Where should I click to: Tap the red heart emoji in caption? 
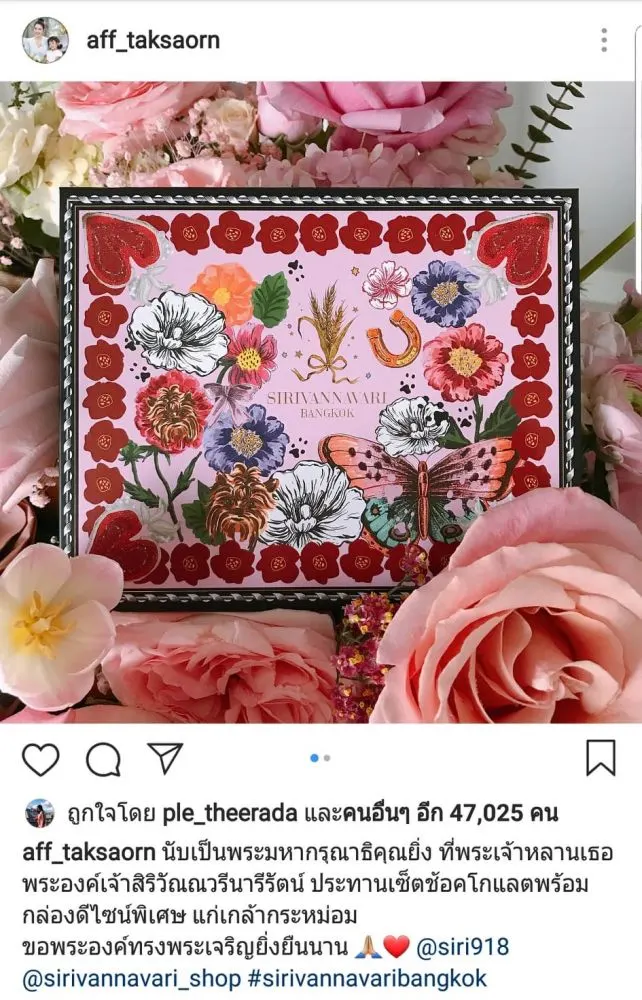point(397,947)
